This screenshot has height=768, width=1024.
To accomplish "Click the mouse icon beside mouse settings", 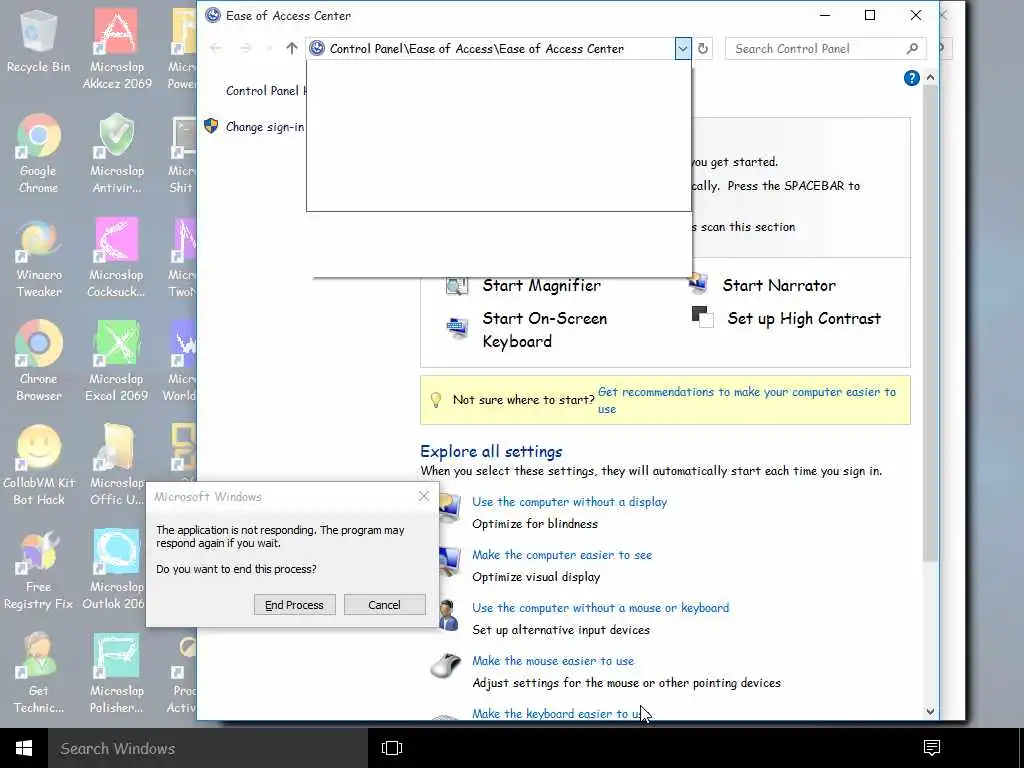I will (446, 666).
